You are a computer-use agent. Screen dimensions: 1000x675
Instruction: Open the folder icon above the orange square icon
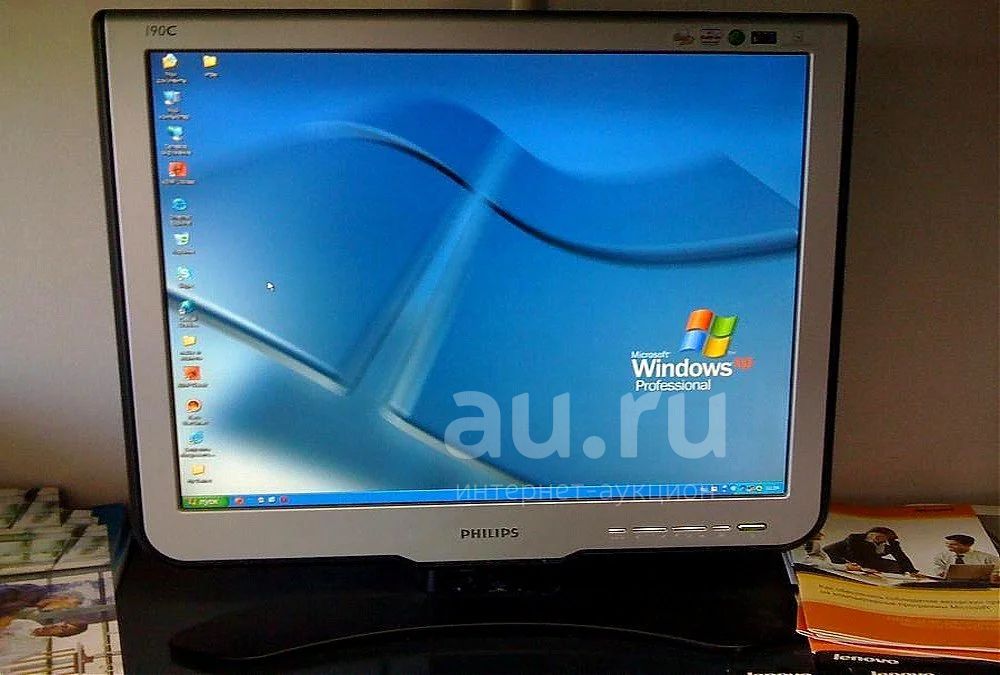189,341
